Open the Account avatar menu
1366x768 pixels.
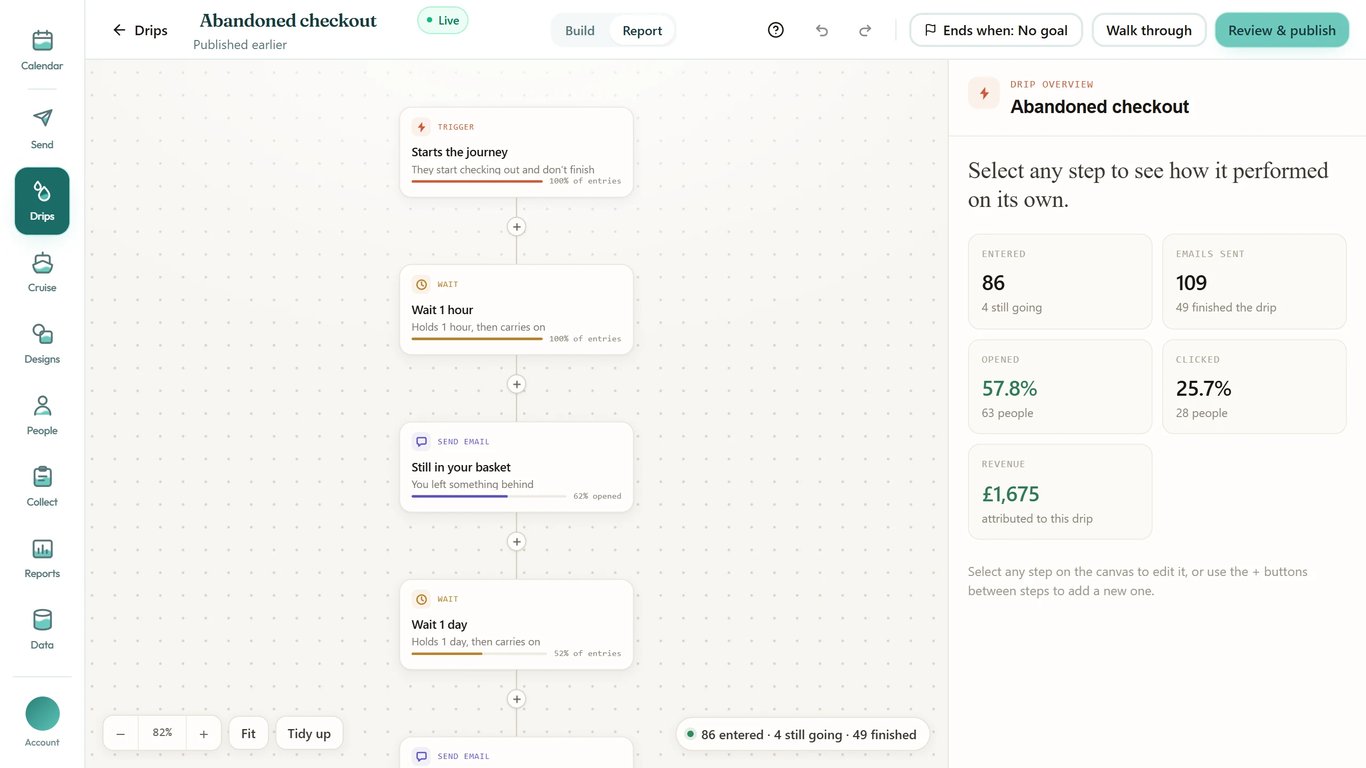tap(42, 722)
